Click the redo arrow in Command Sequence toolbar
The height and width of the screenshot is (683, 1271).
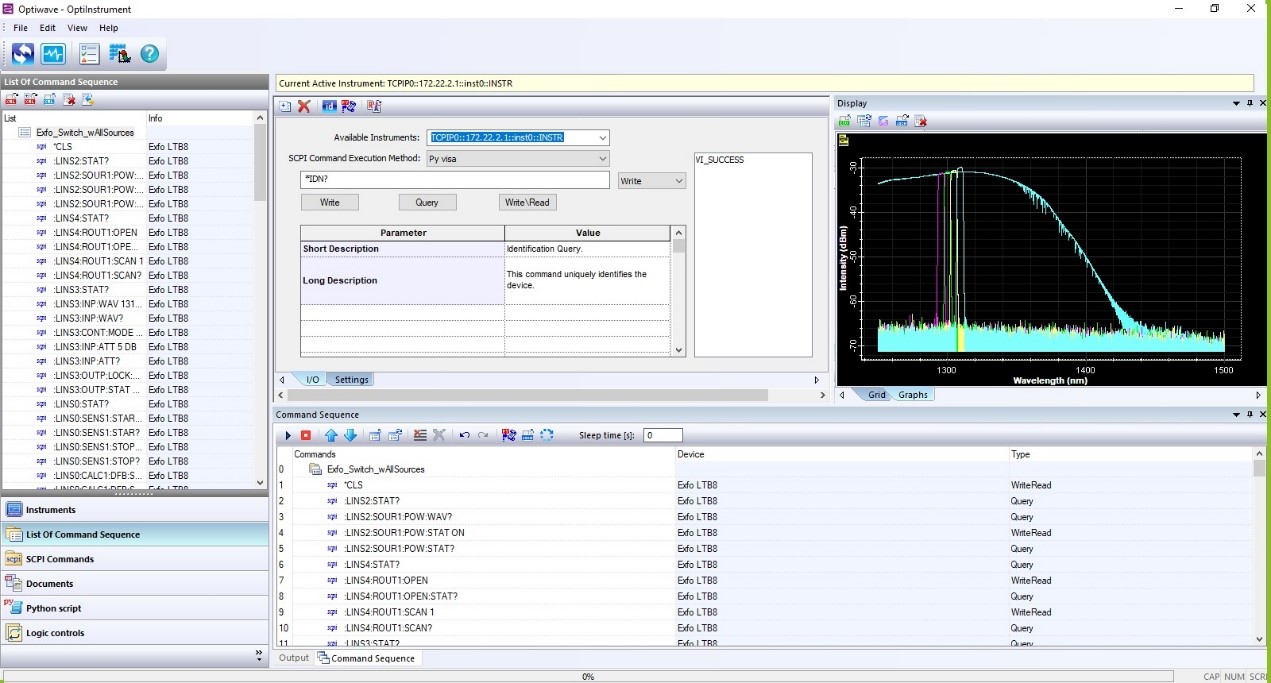click(x=483, y=435)
